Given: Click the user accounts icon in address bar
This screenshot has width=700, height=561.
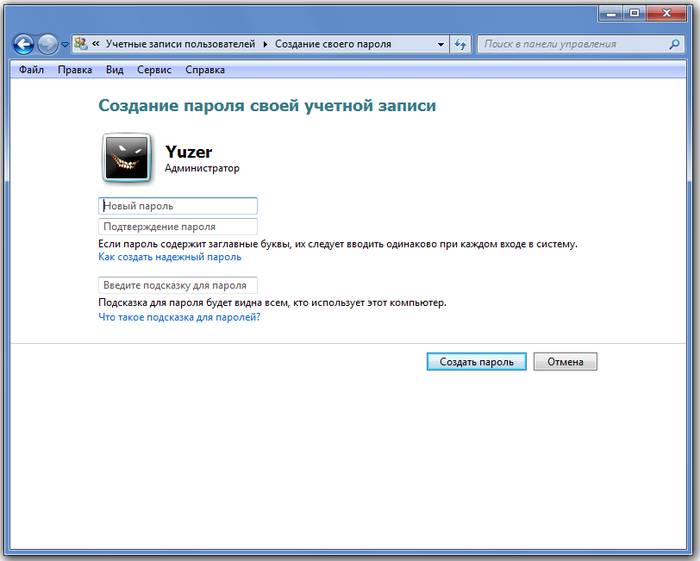Looking at the screenshot, I should point(80,44).
